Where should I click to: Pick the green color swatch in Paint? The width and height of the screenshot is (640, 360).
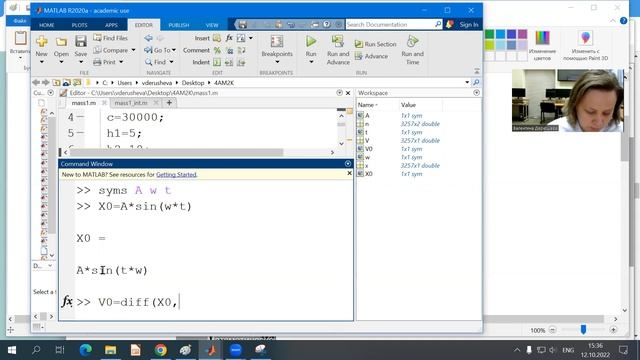click(x=489, y=34)
